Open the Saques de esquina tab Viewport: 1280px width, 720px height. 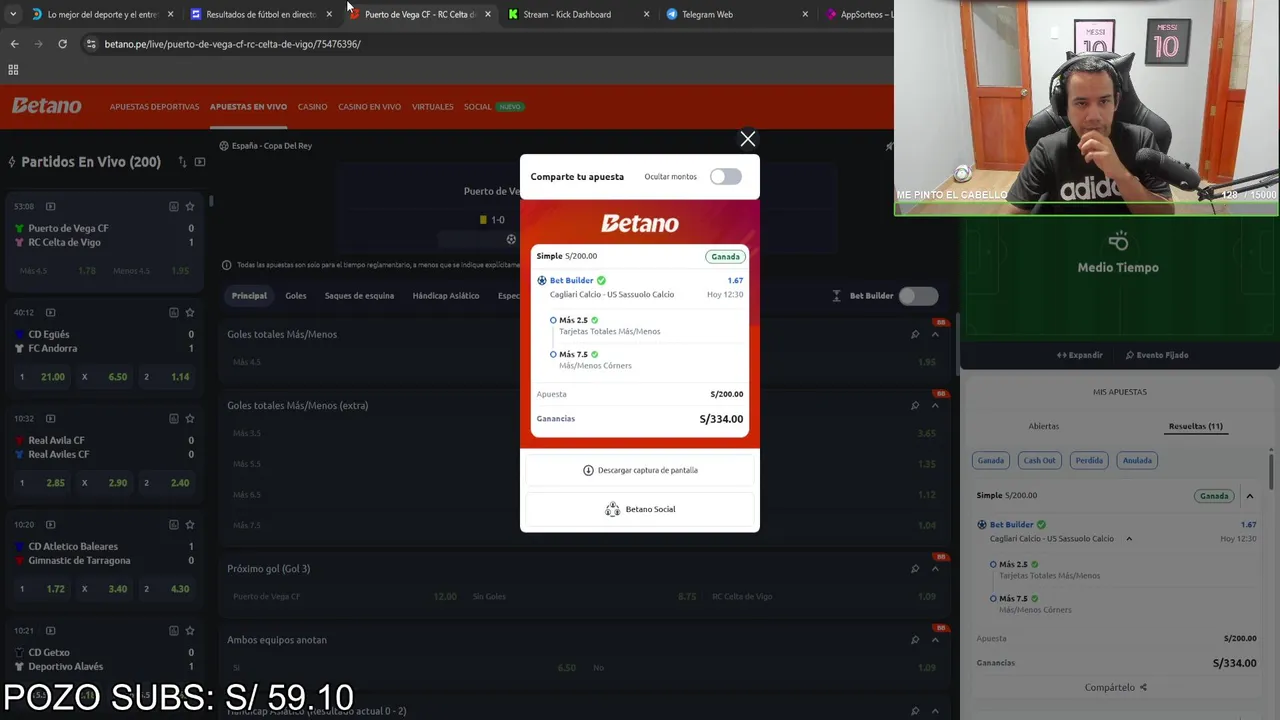(x=359, y=296)
